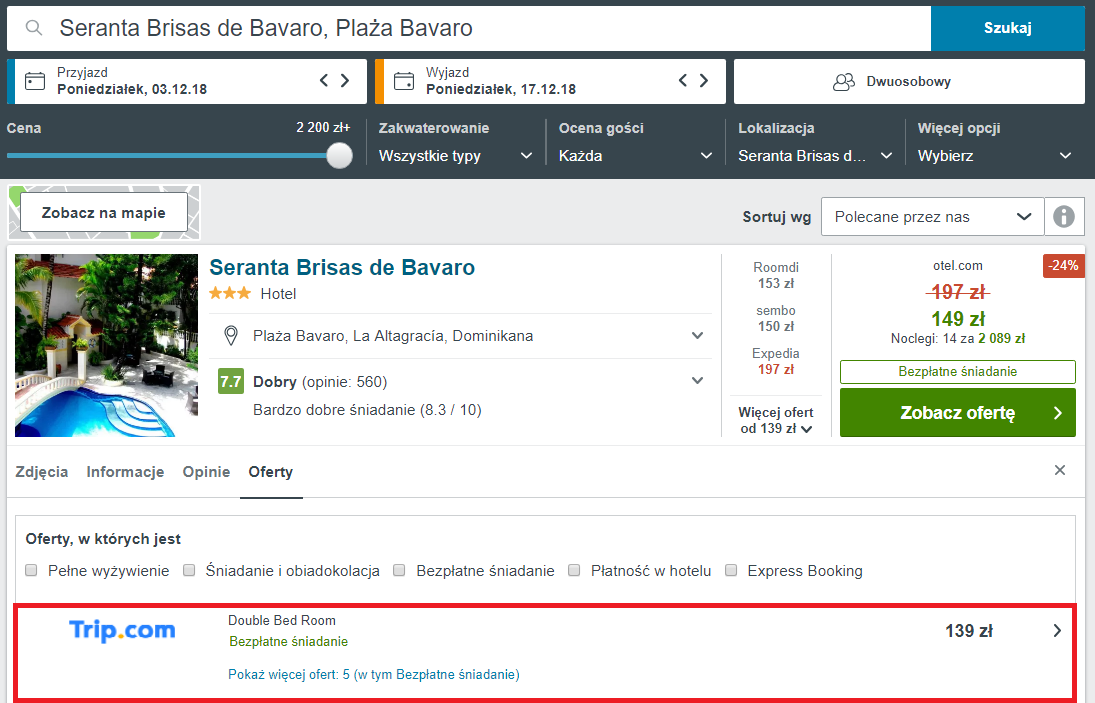
Task: Go to previous arrival date arrow
Action: pyautogui.click(x=324, y=80)
